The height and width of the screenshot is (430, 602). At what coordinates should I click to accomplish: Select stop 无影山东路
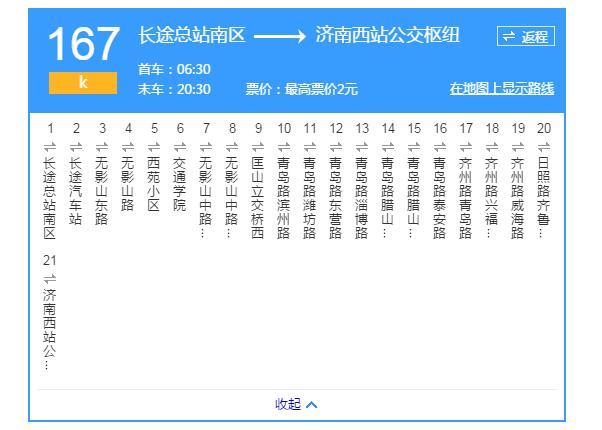(x=102, y=191)
